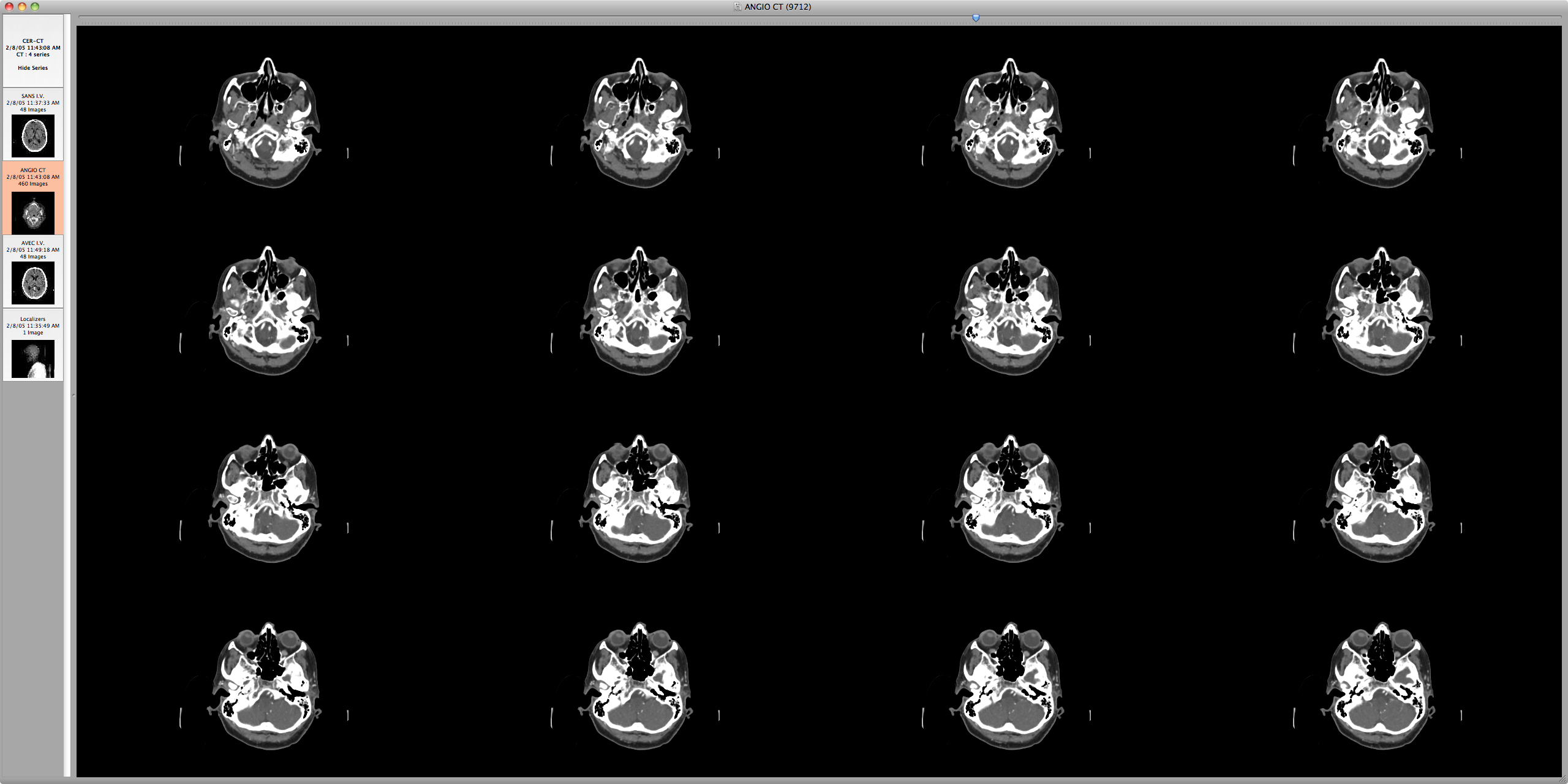Click the CER-CT study header cell
The image size is (1568, 784).
click(x=33, y=48)
